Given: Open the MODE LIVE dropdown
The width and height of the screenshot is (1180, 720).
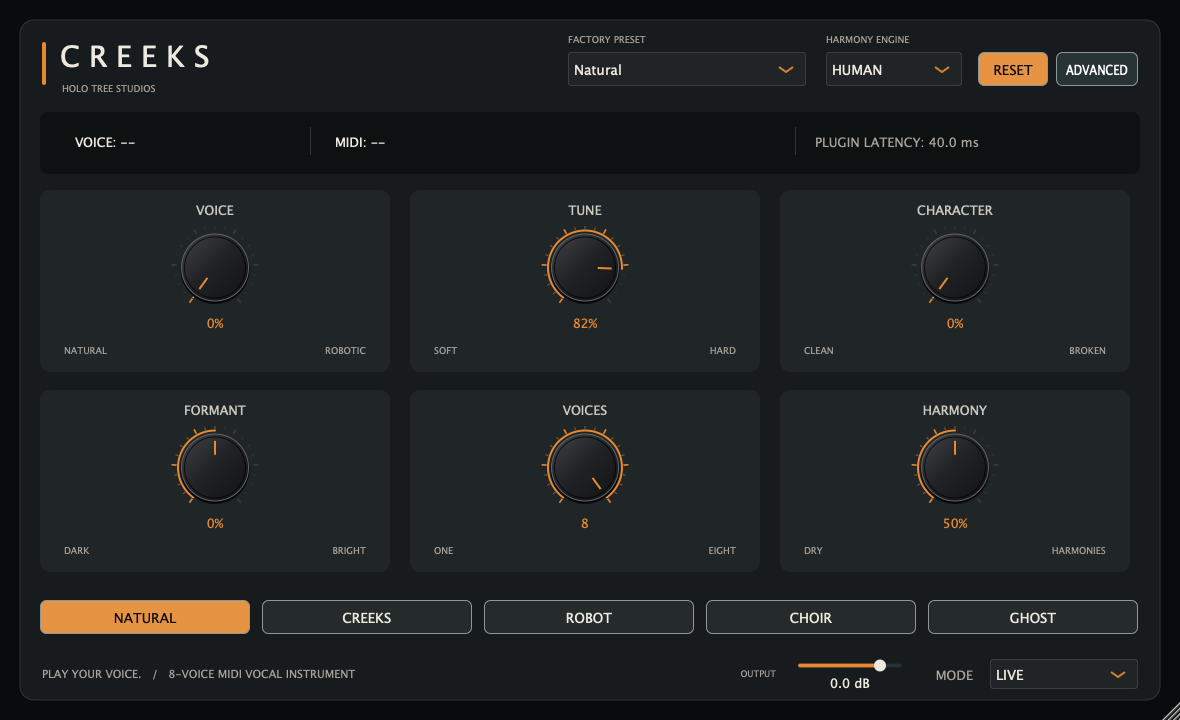Looking at the screenshot, I should (x=1063, y=674).
